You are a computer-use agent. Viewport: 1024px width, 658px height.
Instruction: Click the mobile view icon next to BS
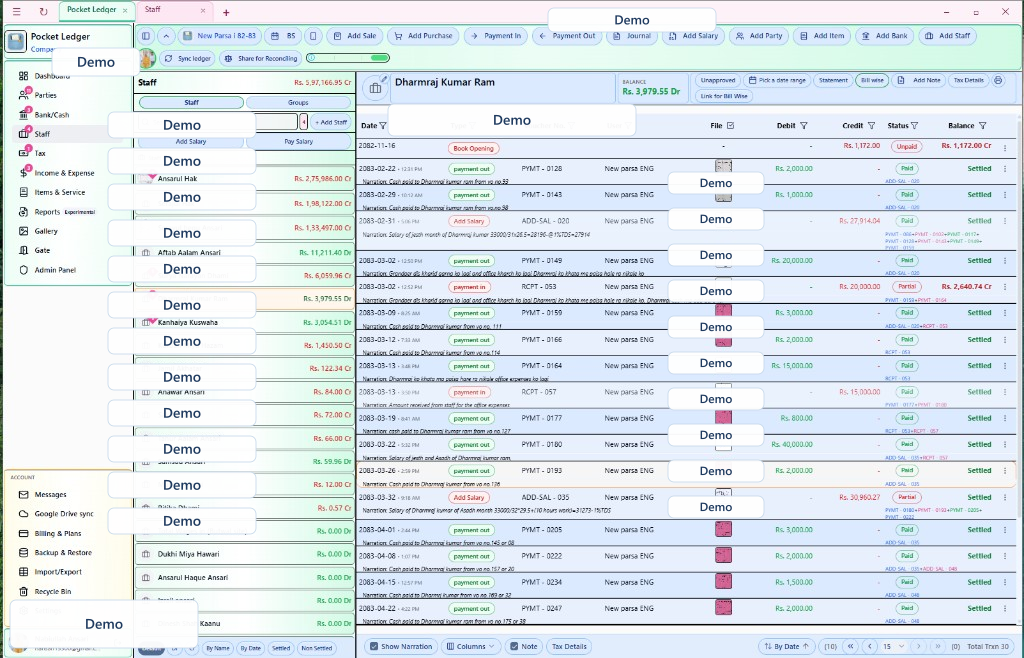pos(313,36)
